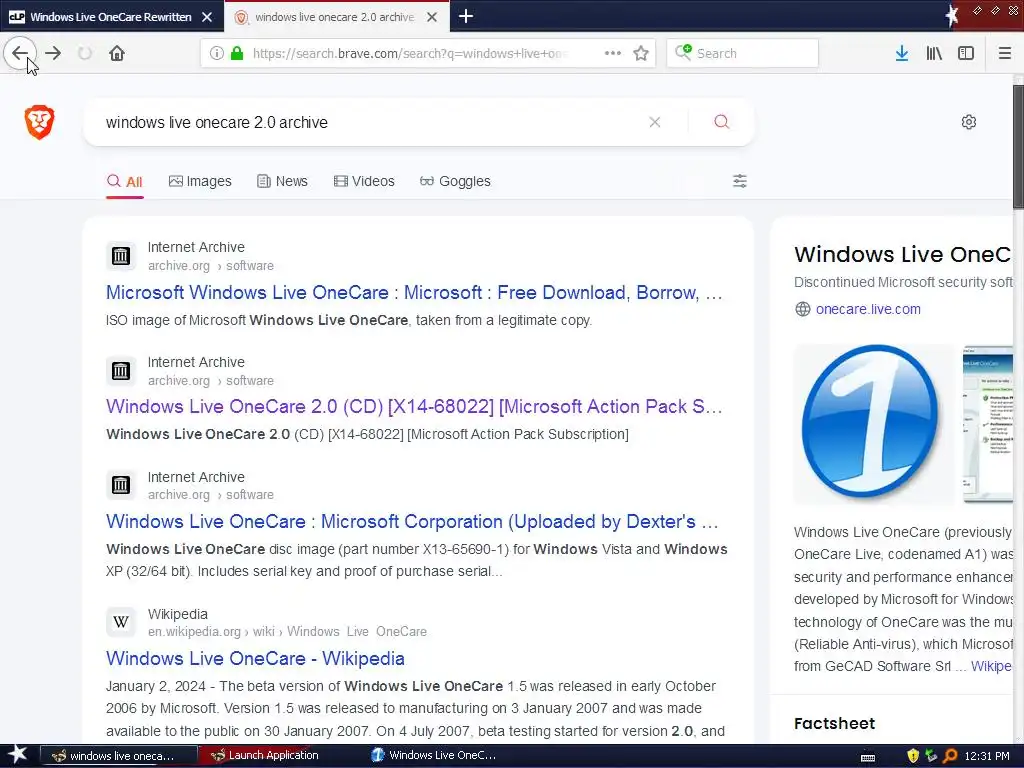Open page actions three-dot menu
The width and height of the screenshot is (1024, 768).
tap(613, 53)
